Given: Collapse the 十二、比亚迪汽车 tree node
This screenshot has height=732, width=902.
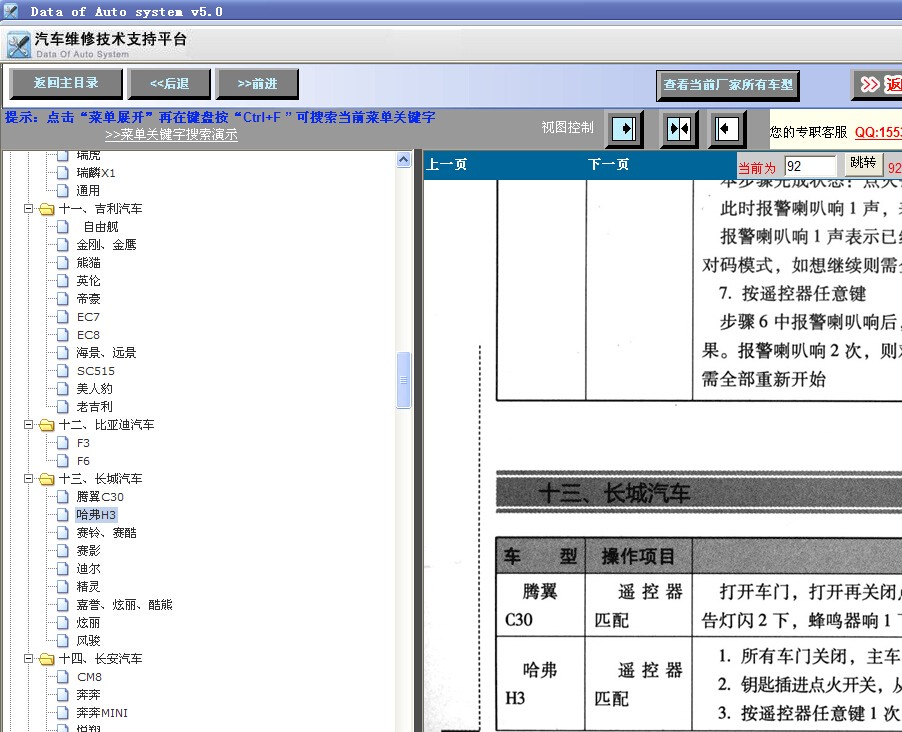Looking at the screenshot, I should (28, 425).
